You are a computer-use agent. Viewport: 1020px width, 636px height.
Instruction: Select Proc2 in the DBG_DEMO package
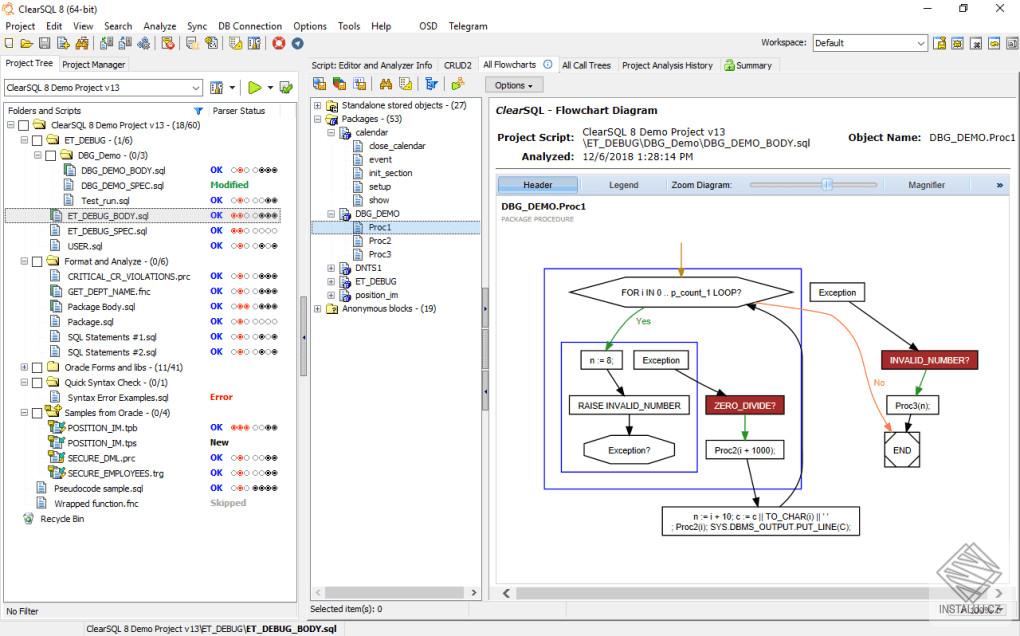380,241
